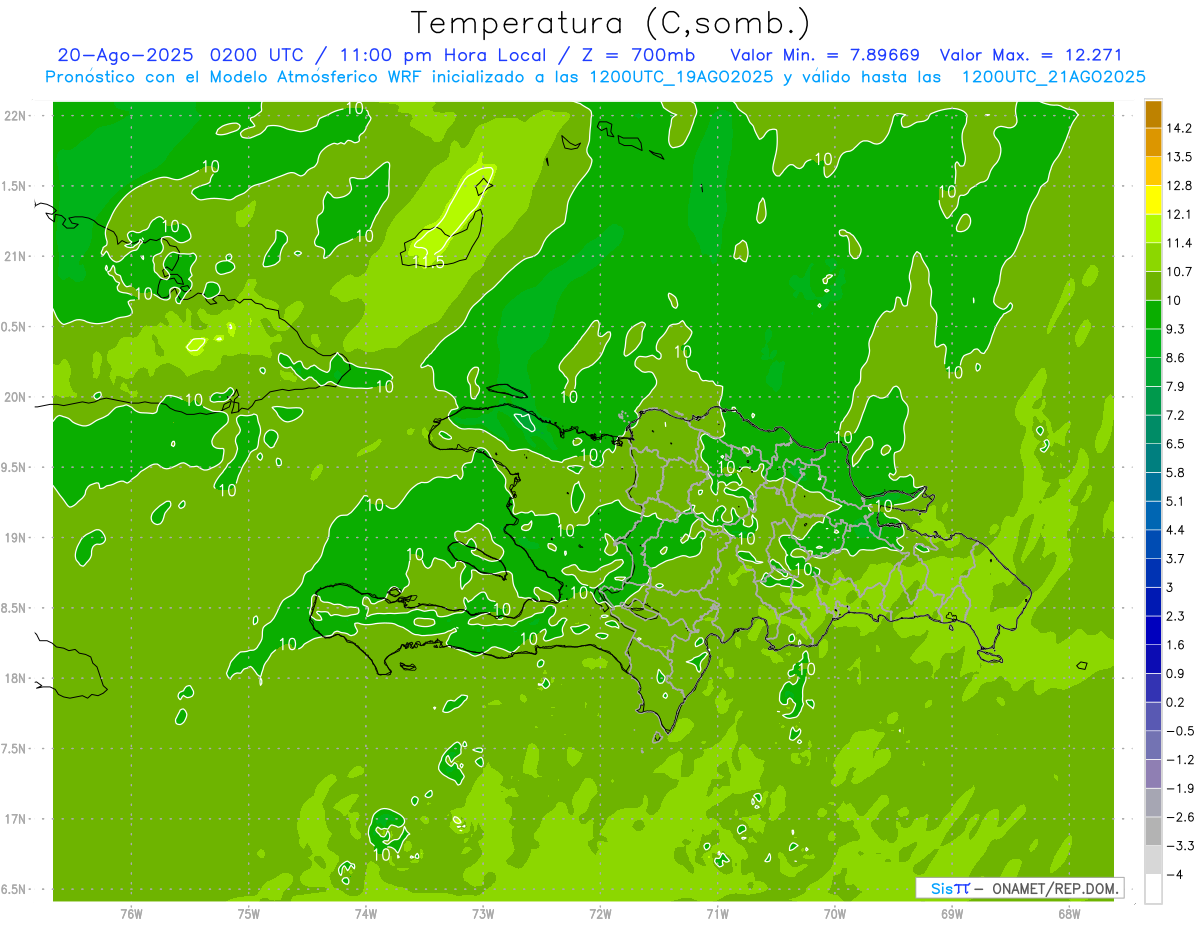This screenshot has width=1200, height=927.
Task: Click the legend value "10.7"
Action: (x=1179, y=271)
